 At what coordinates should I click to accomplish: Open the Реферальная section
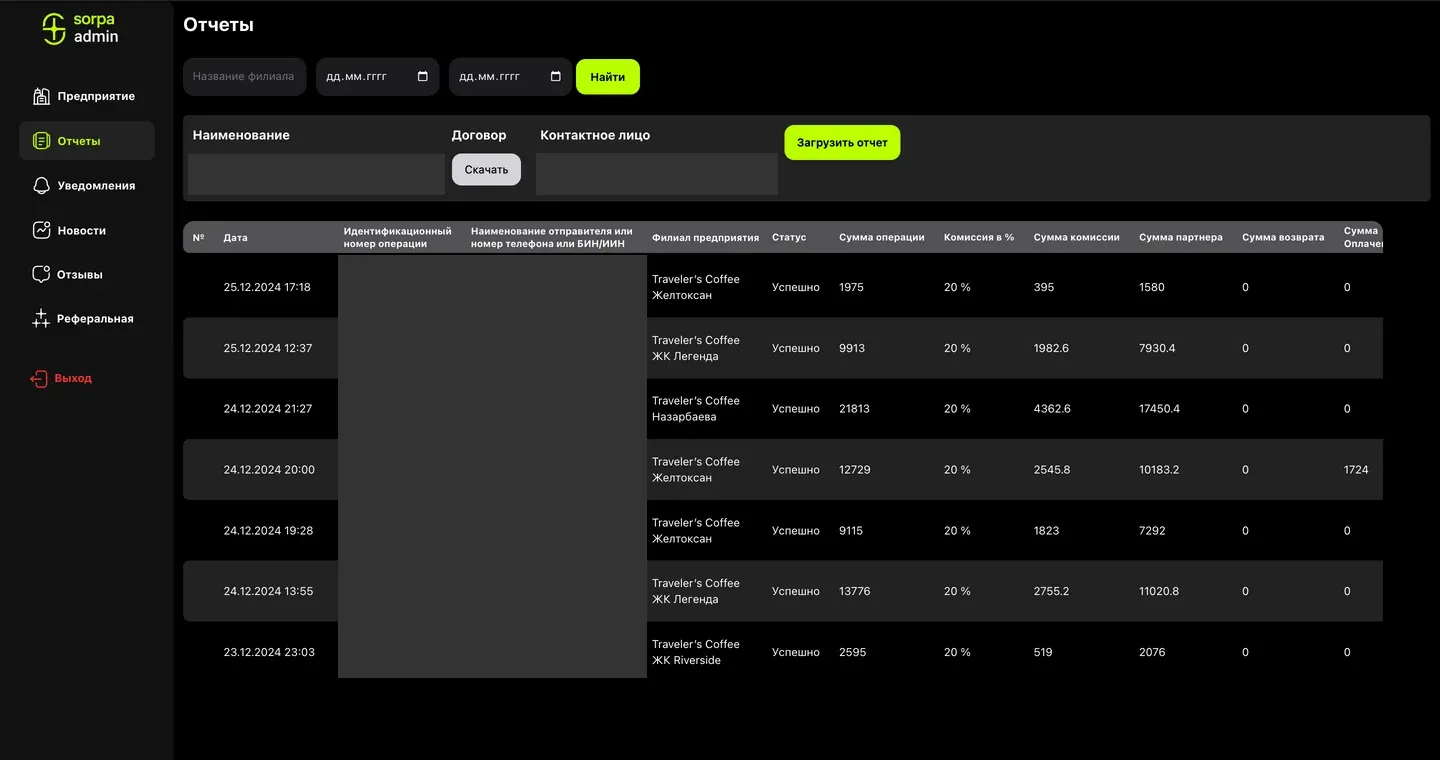pos(87,319)
